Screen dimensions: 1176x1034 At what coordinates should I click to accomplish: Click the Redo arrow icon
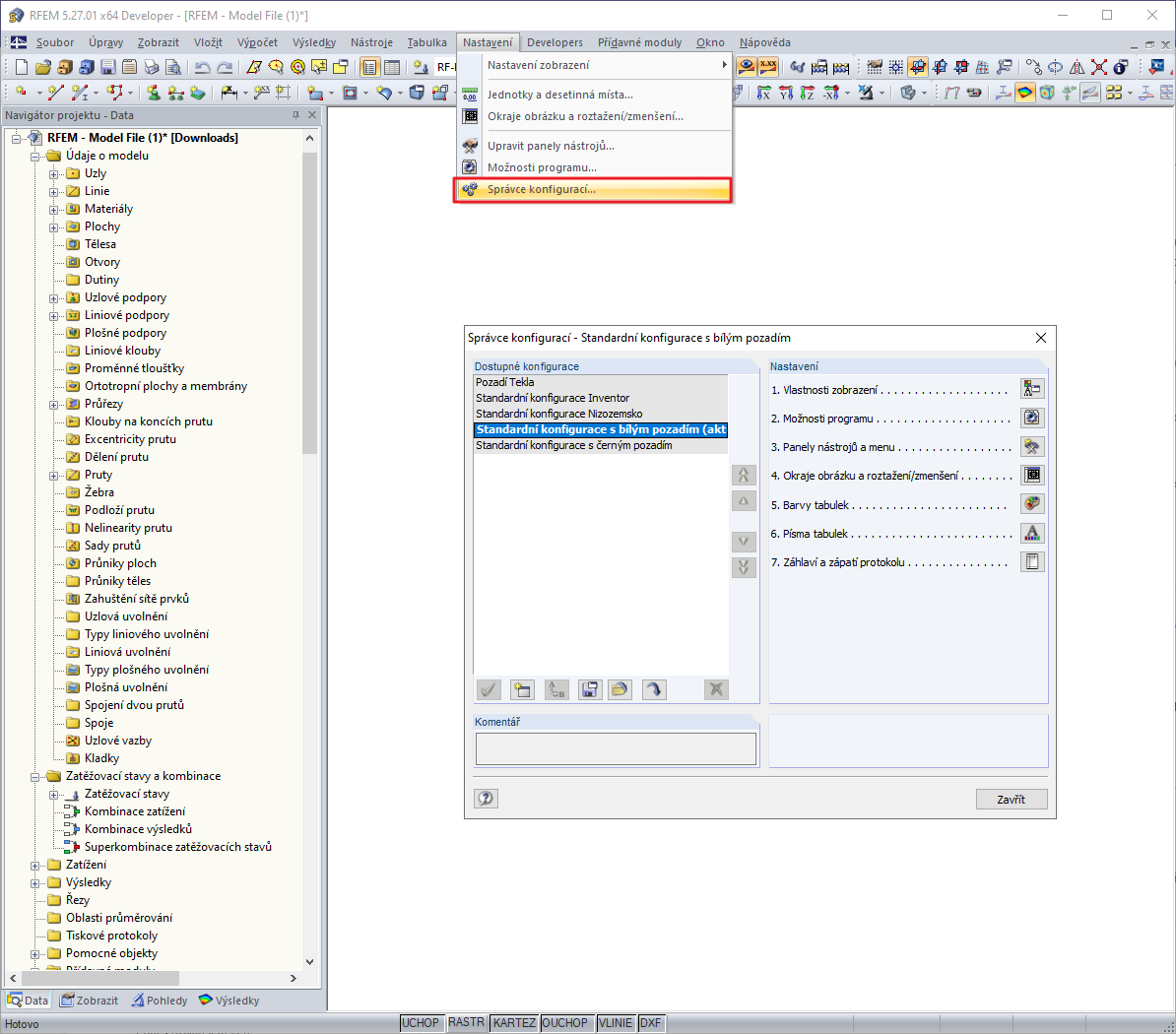225,68
